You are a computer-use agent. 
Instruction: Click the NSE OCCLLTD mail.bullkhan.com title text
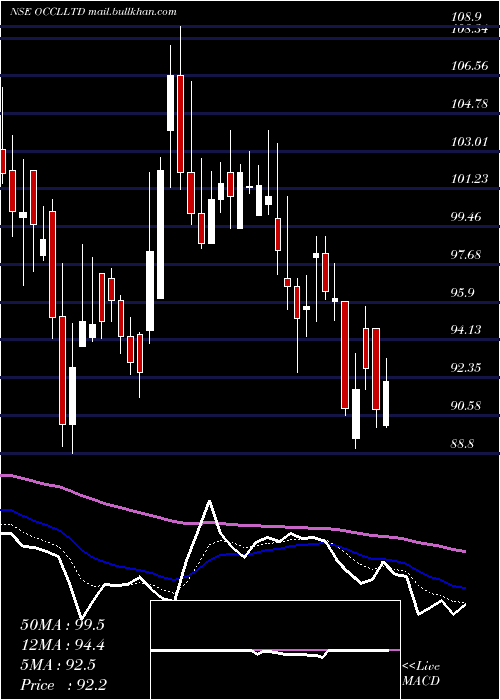[93, 12]
